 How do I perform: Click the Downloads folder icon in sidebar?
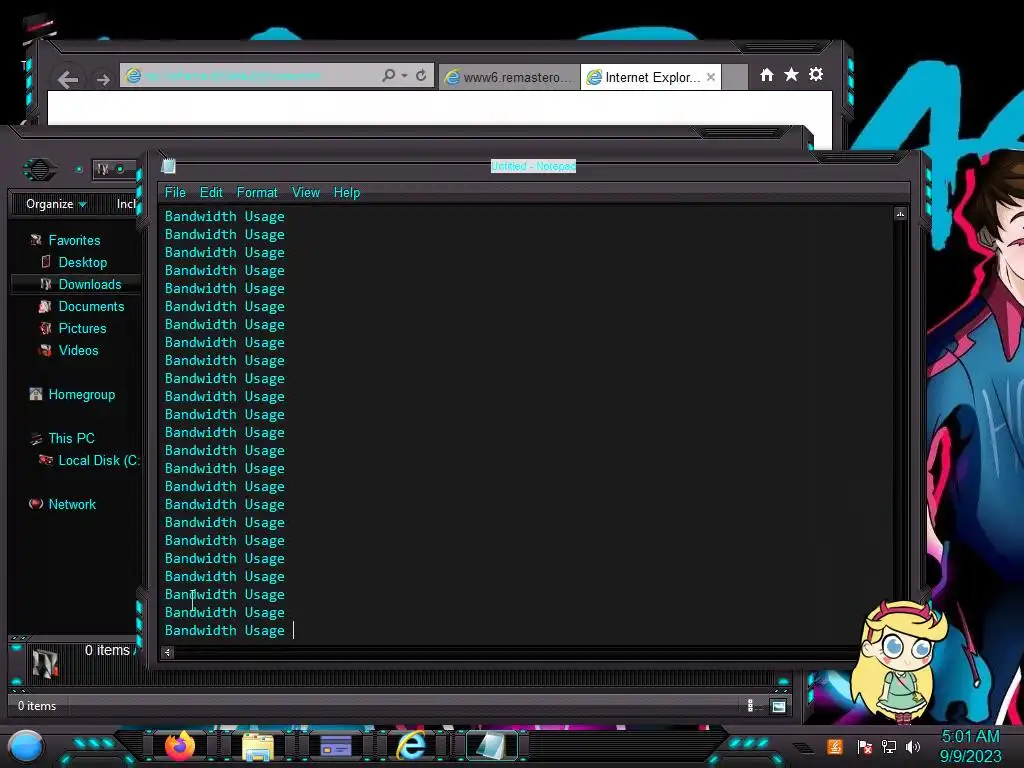click(x=45, y=285)
